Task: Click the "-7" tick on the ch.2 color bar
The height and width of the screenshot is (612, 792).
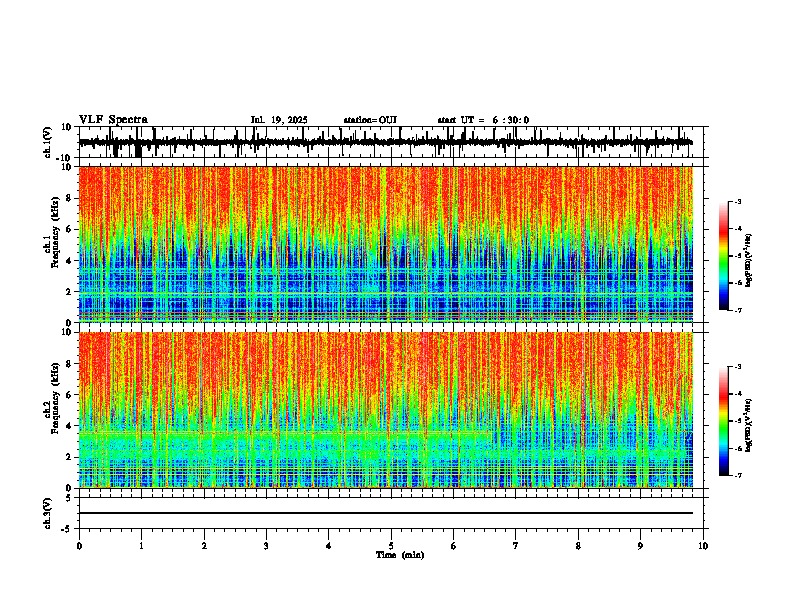Action: click(x=737, y=476)
